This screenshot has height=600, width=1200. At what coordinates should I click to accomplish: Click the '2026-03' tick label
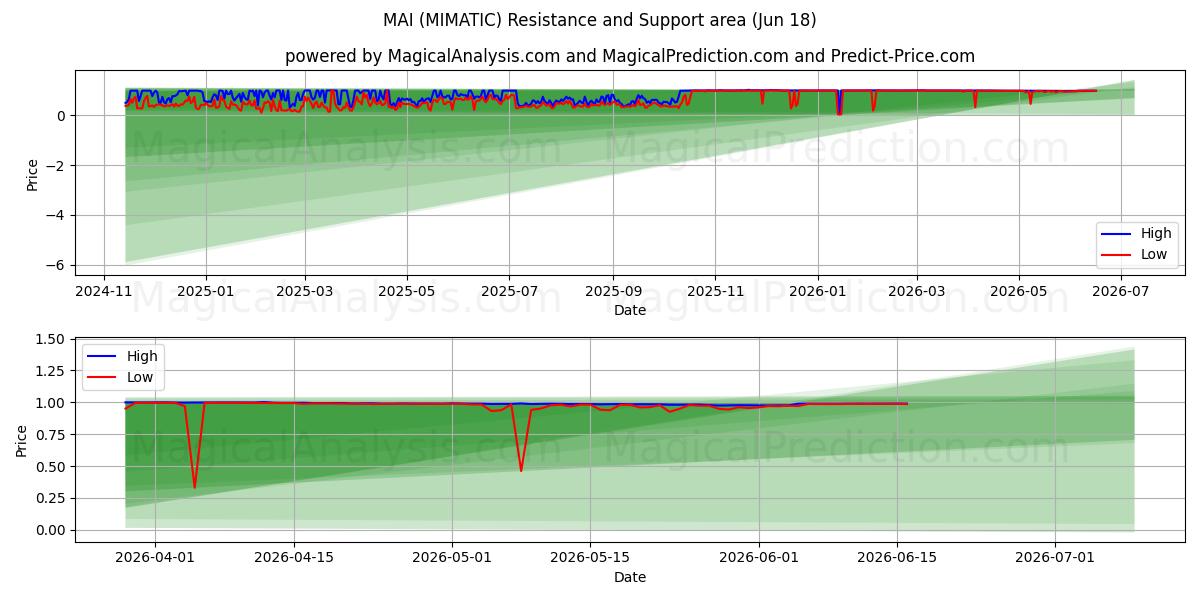tap(916, 290)
